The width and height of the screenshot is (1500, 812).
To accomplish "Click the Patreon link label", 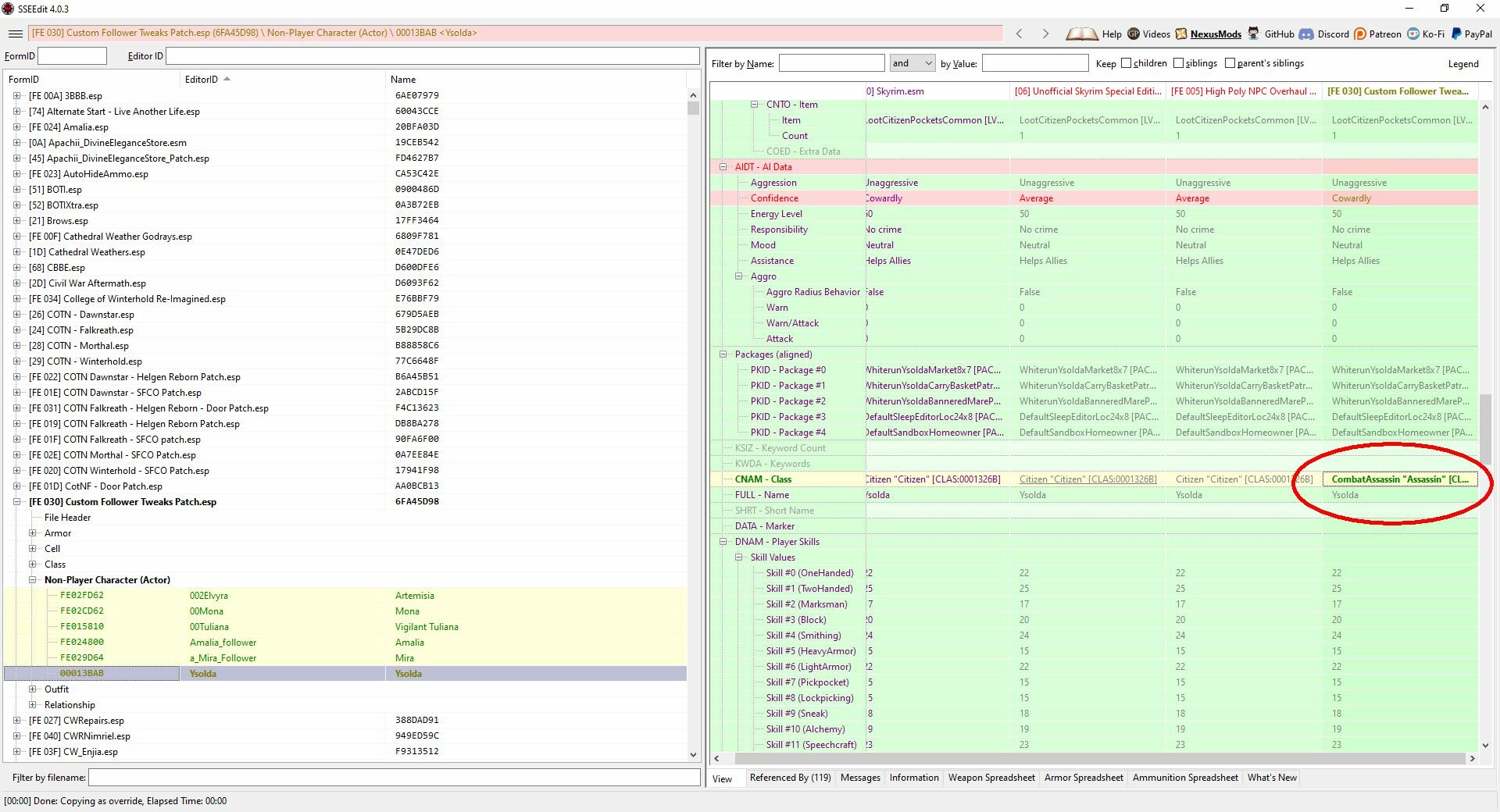I will click(x=1385, y=34).
